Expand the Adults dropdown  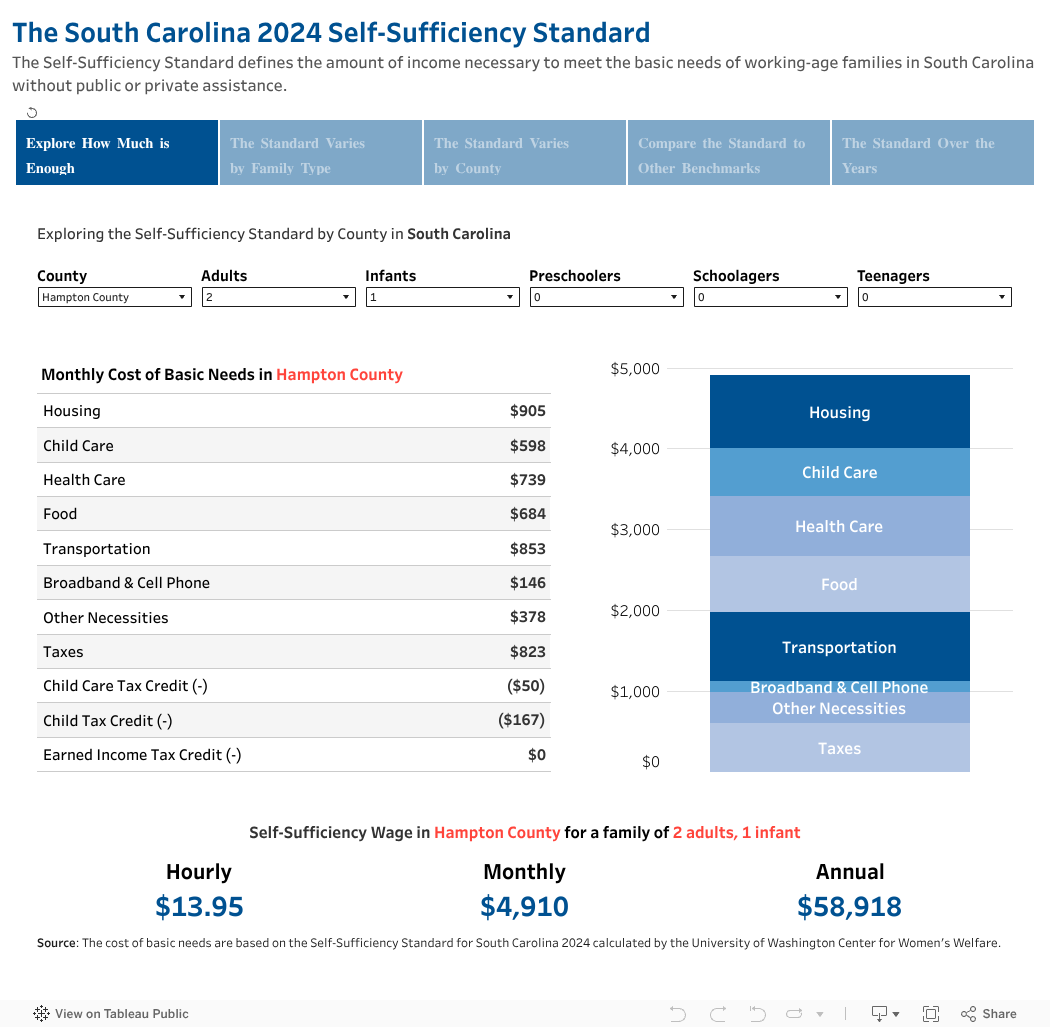click(279, 297)
